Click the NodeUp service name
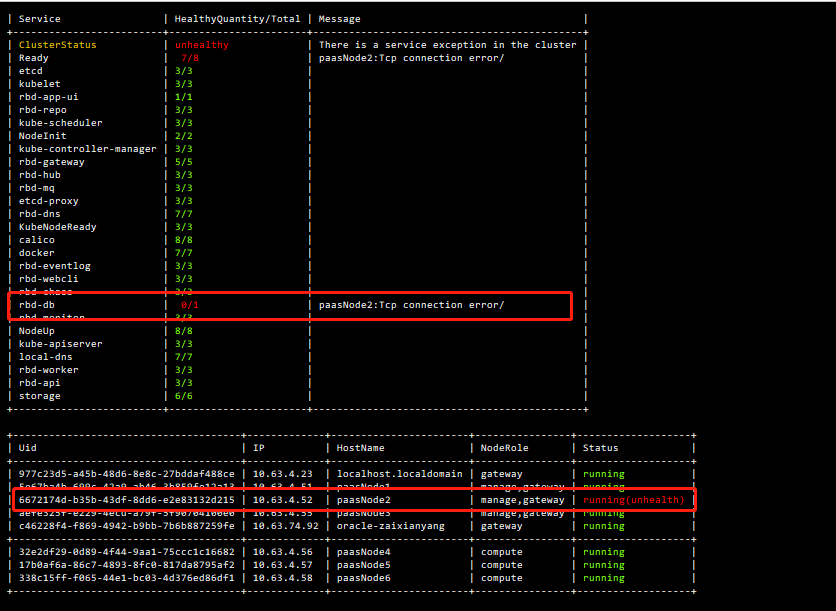Image resolution: width=836 pixels, height=611 pixels. (x=37, y=331)
